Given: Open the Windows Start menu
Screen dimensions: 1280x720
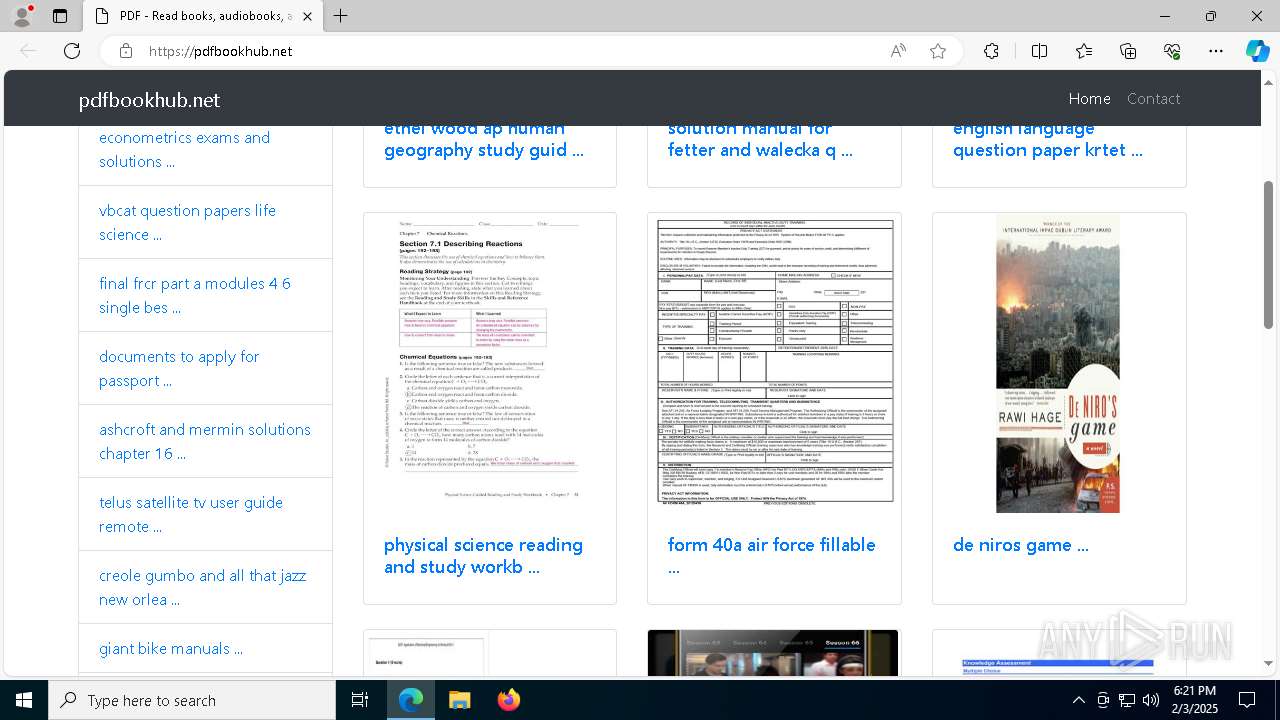Looking at the screenshot, I should coord(24,700).
